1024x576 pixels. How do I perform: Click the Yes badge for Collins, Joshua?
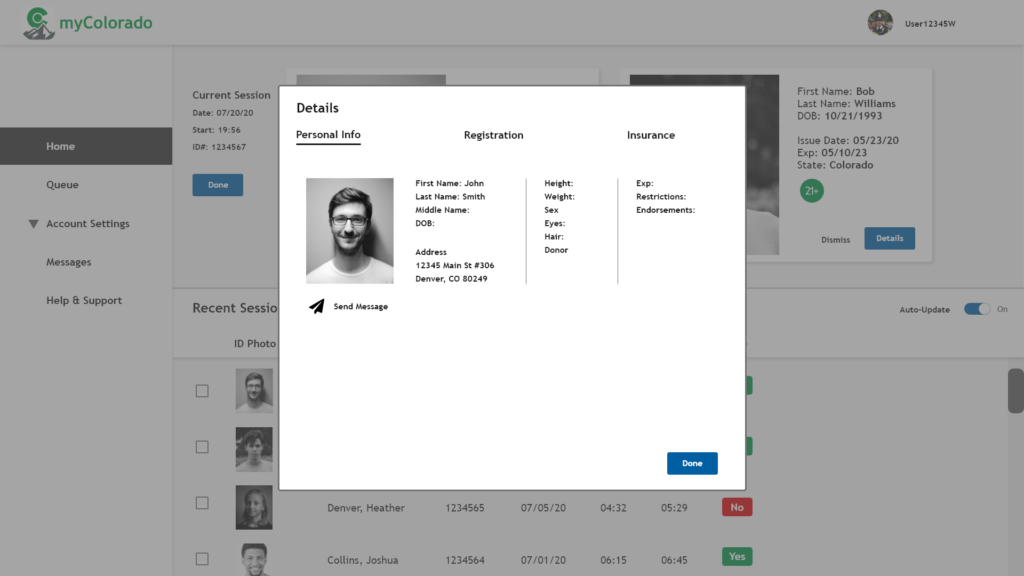(737, 556)
